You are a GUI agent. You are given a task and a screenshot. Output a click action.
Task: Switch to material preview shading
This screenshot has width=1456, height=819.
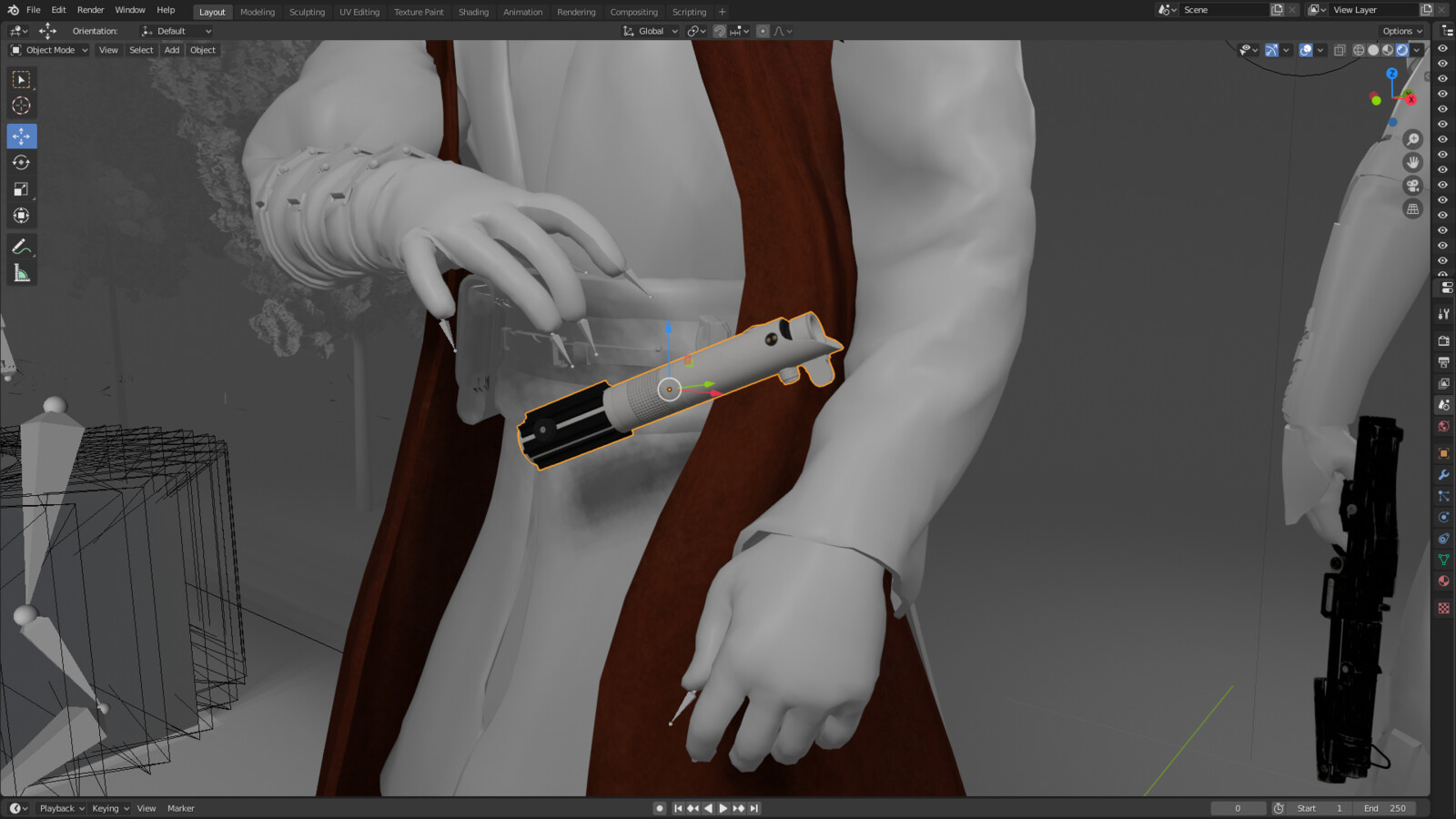(1388, 50)
